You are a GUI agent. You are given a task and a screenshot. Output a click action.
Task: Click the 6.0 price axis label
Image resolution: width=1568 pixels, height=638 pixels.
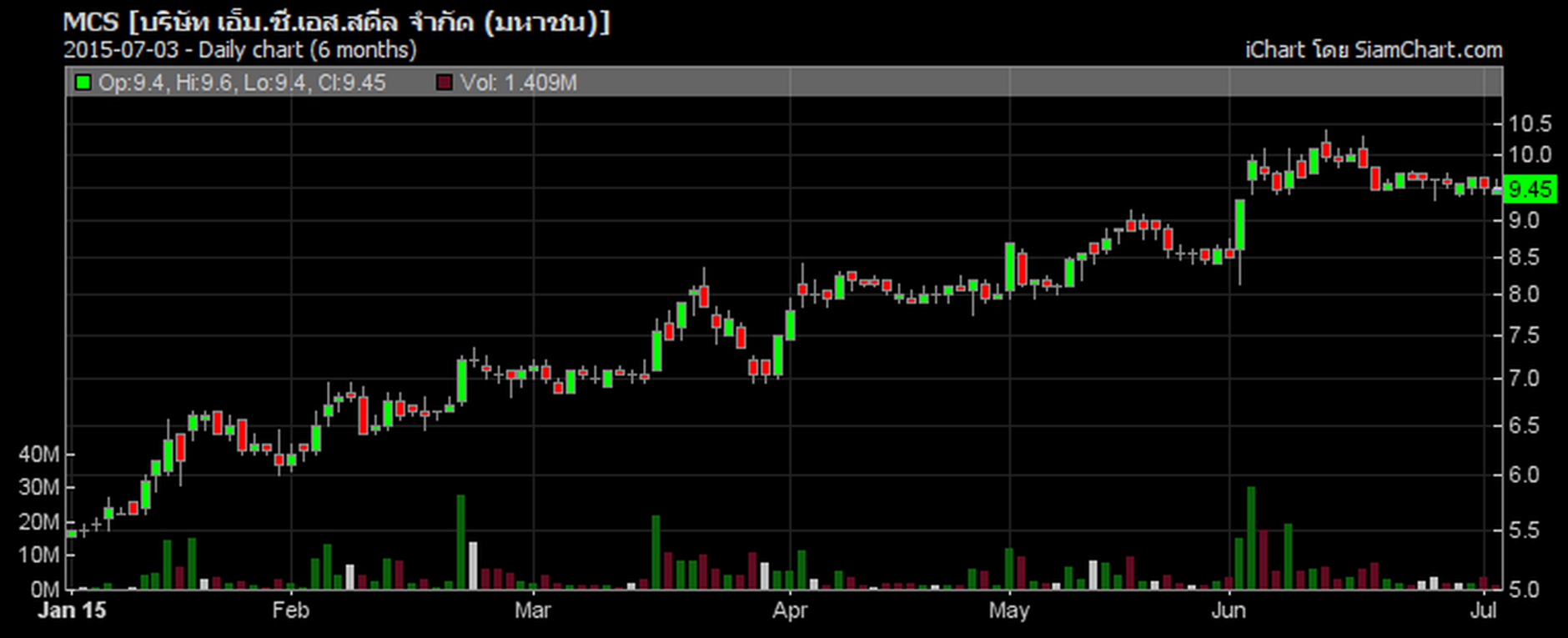[x=1524, y=475]
